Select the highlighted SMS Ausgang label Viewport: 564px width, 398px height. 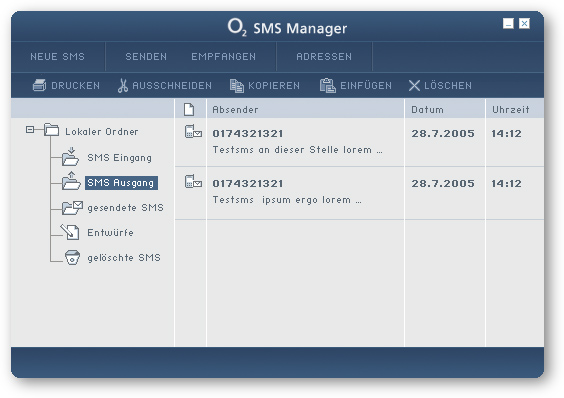pos(121,183)
